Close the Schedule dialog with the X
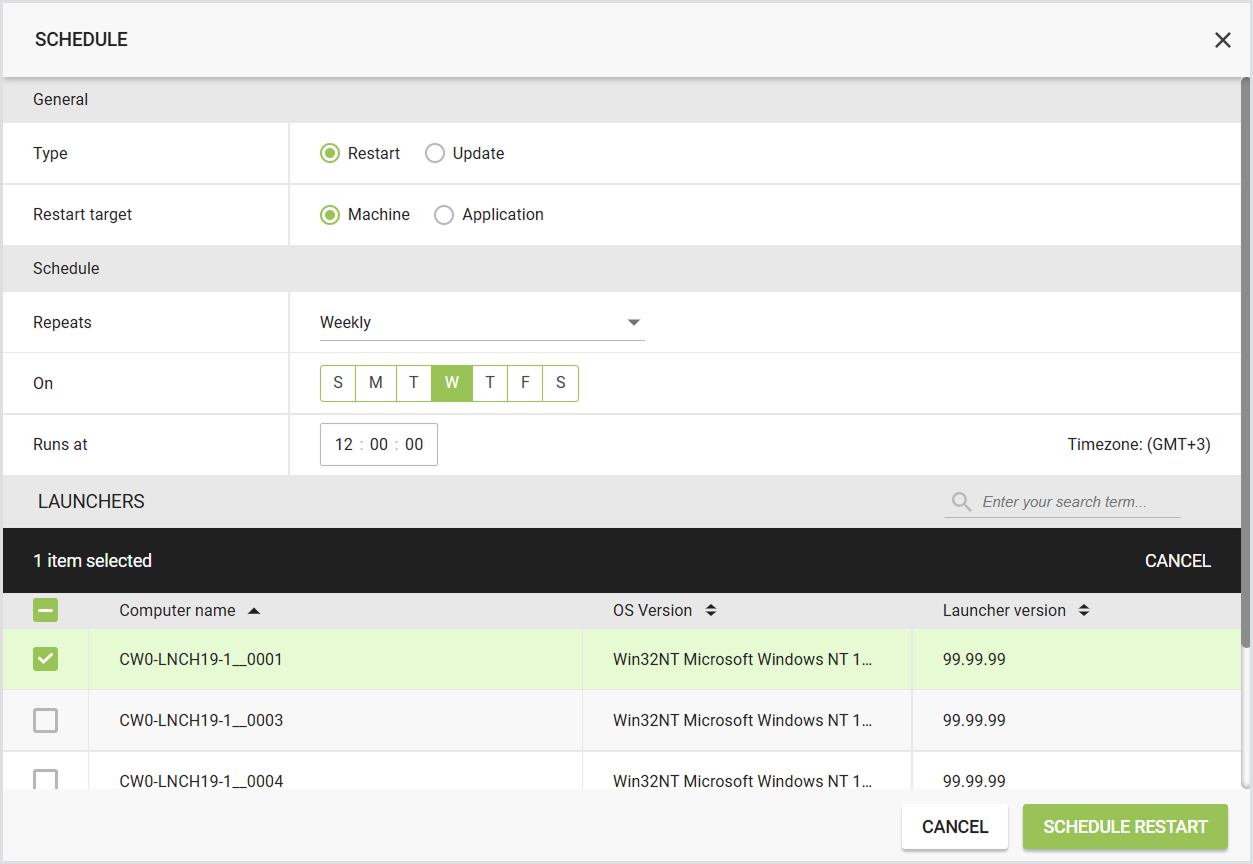This screenshot has height=864, width=1253. 1222,40
